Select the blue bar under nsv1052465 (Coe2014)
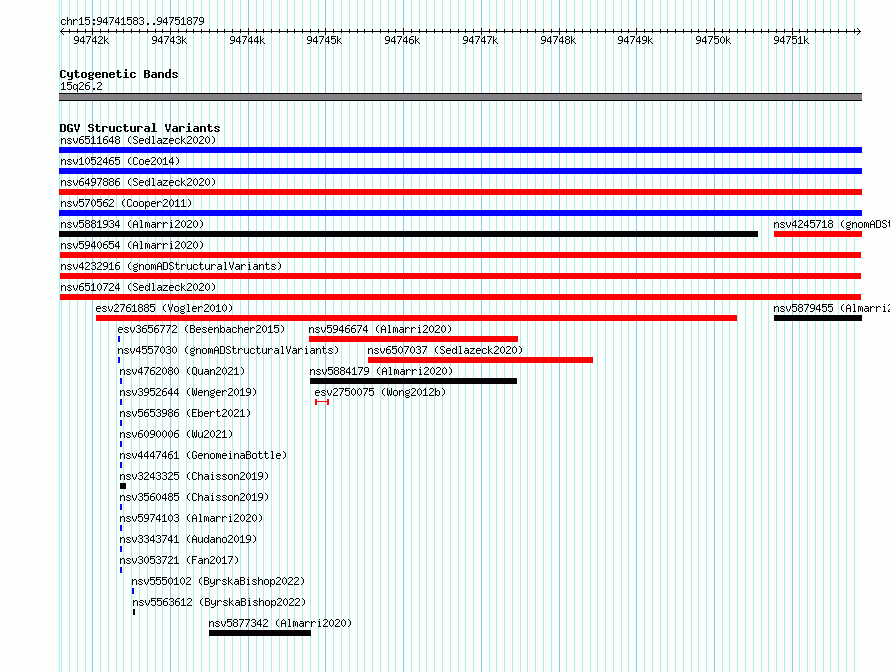Viewport: 890px width, 672px height. point(460,171)
